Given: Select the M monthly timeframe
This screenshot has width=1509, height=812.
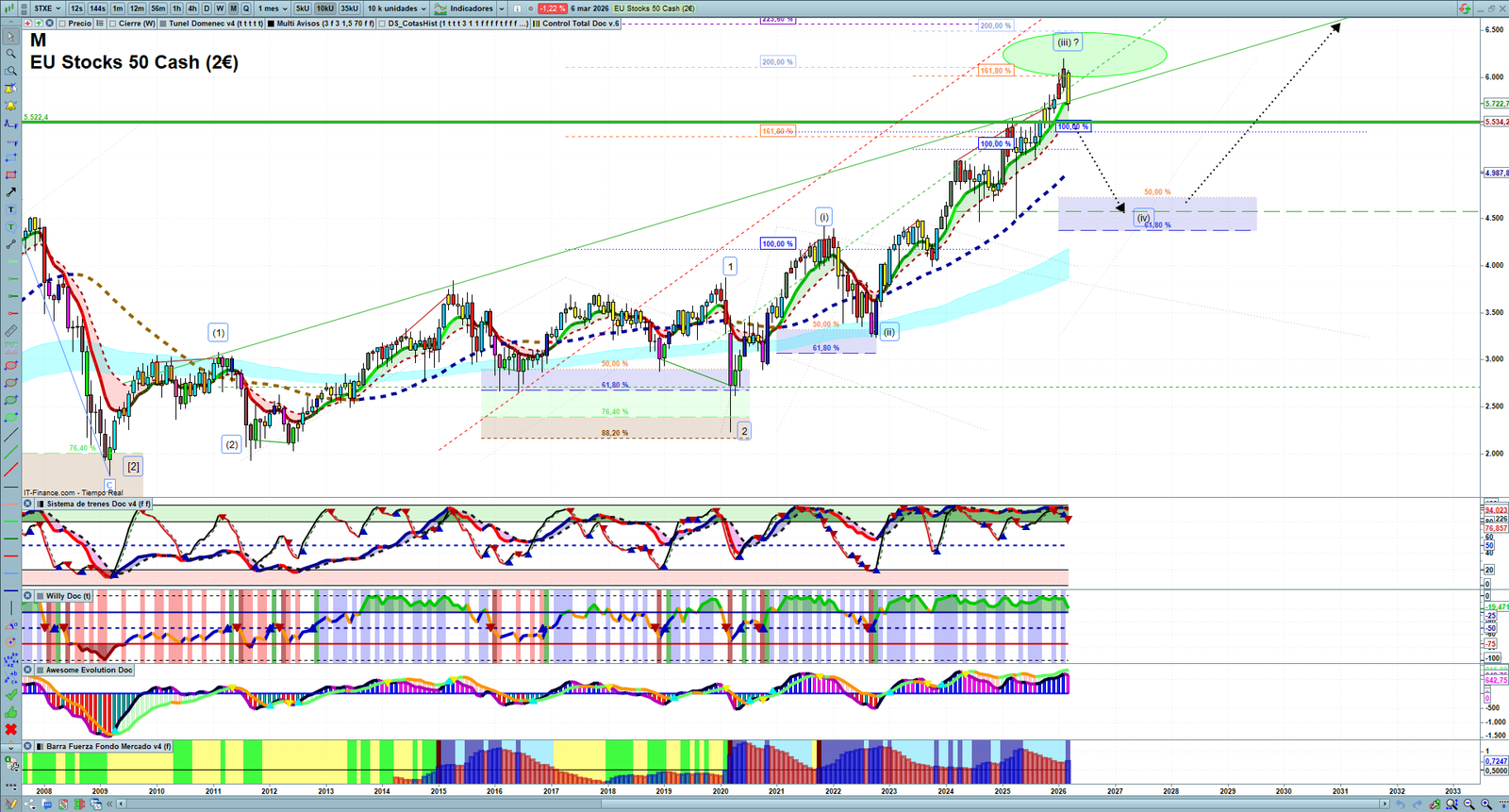Looking at the screenshot, I should (x=233, y=8).
